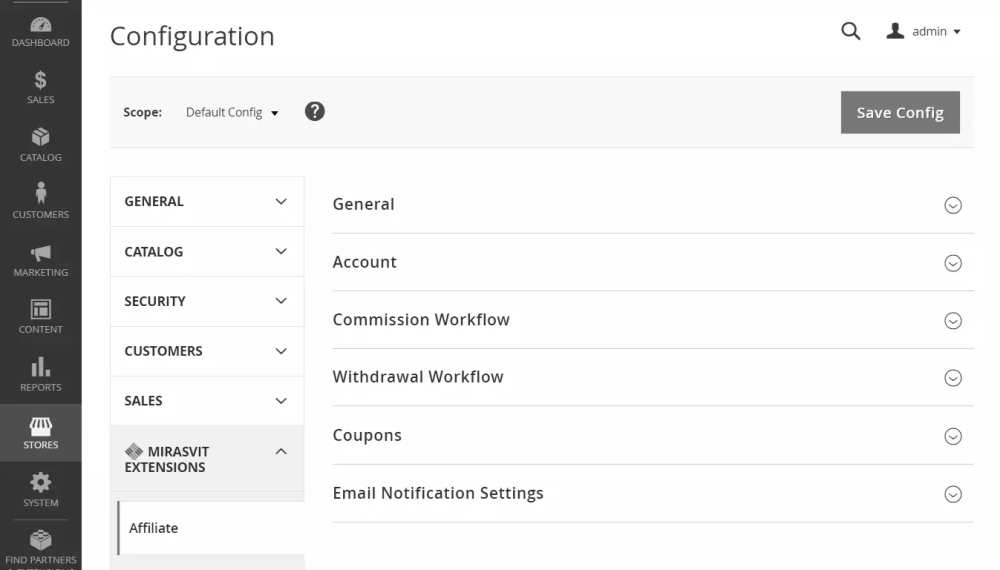Click the Save Config button

tap(899, 112)
